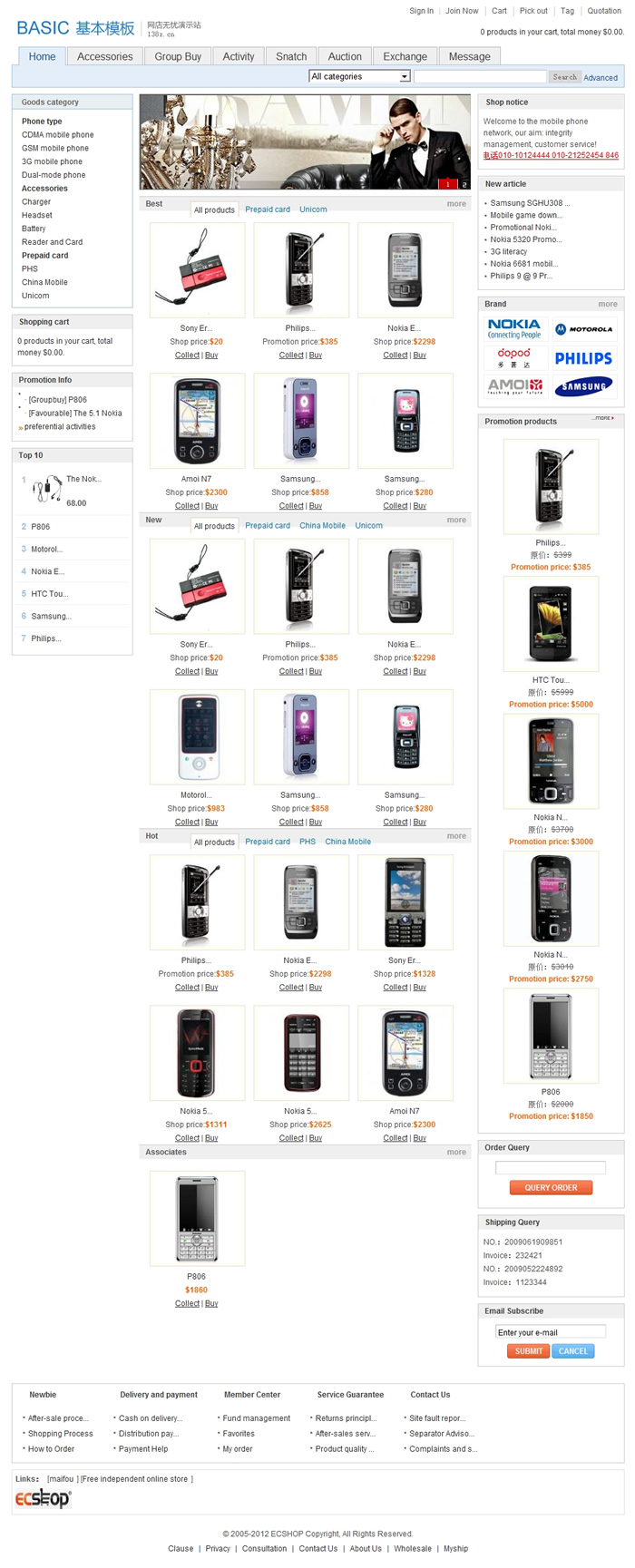
Task: Select Prepaid card tab under Best
Action: (268, 209)
